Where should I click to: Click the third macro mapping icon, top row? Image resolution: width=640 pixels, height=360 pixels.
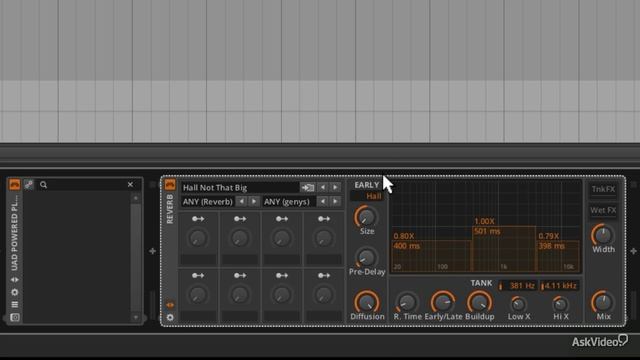282,219
